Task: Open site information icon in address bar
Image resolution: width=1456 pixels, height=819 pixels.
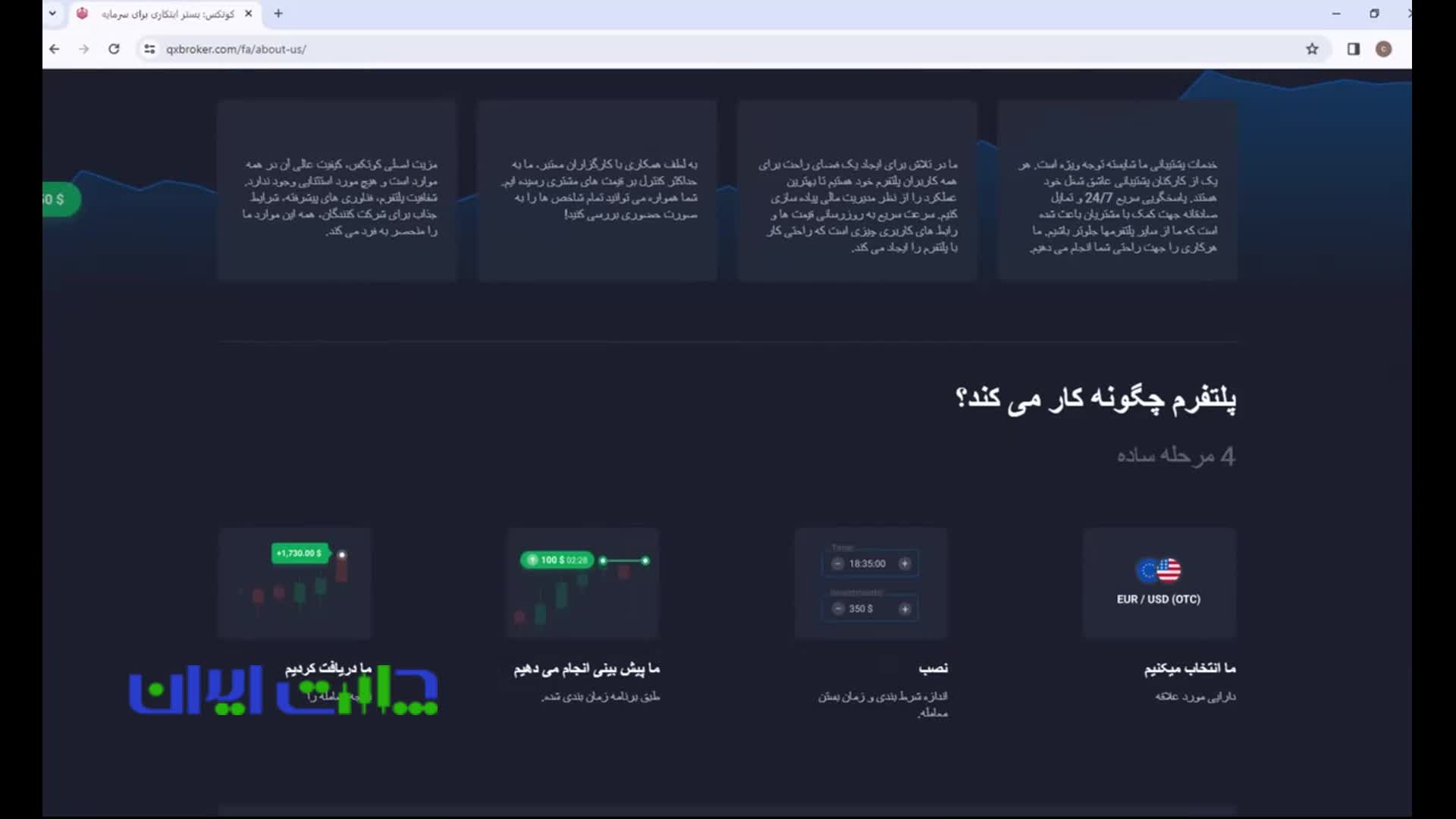Action: [149, 49]
